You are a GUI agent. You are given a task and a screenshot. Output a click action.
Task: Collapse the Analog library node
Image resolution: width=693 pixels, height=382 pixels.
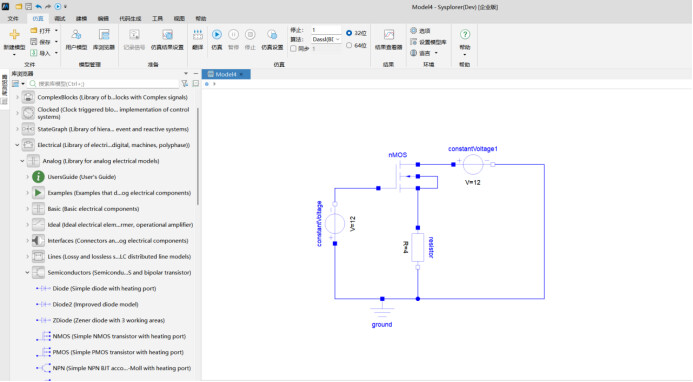22,161
